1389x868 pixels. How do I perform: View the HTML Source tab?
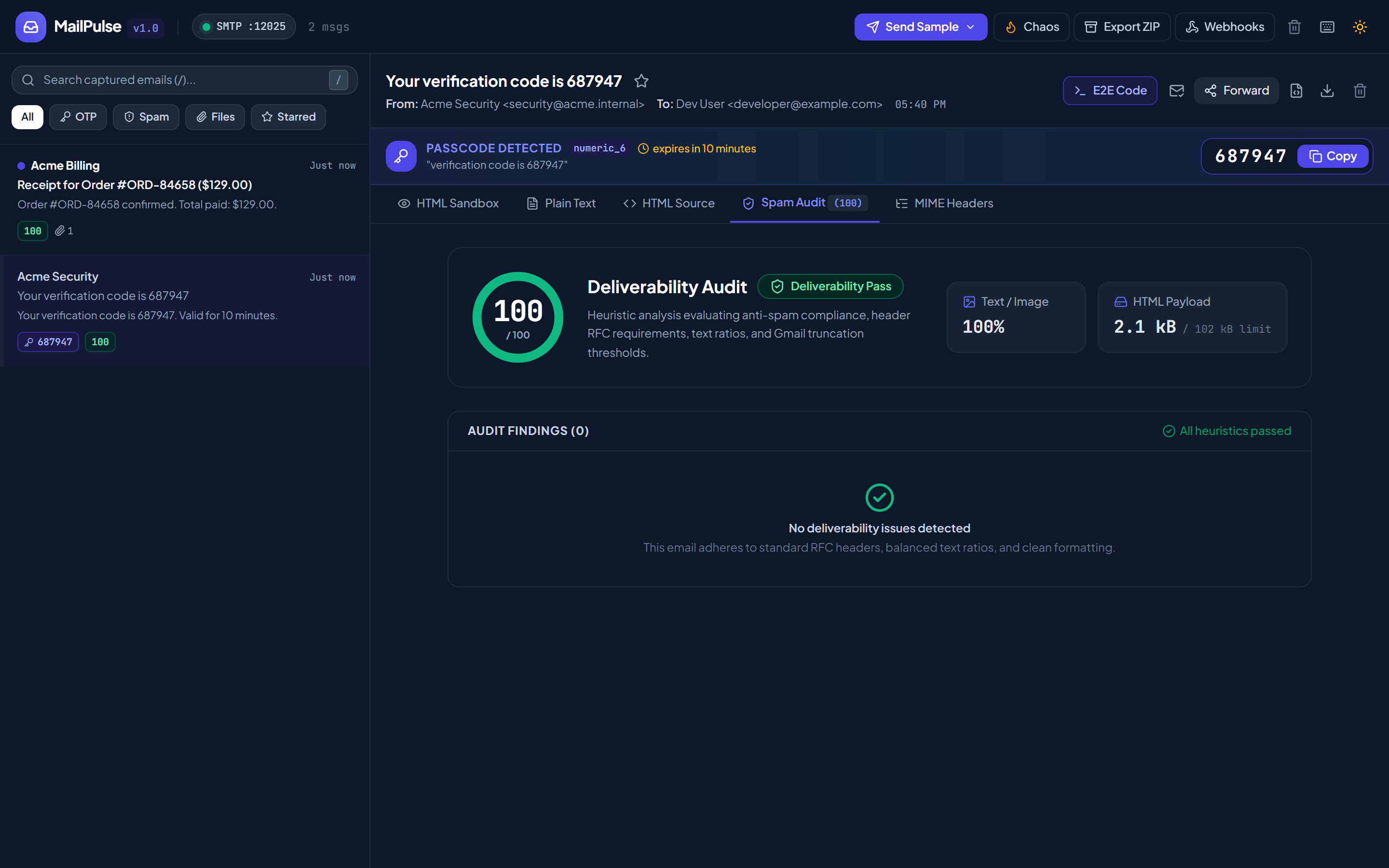pyautogui.click(x=669, y=204)
